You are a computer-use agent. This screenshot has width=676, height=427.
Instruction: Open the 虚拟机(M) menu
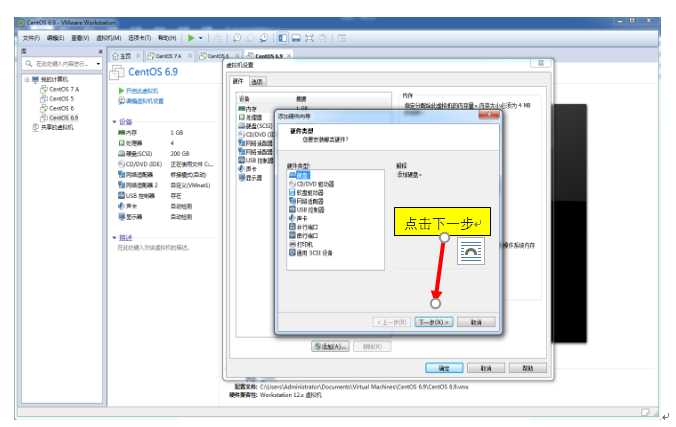[109, 38]
